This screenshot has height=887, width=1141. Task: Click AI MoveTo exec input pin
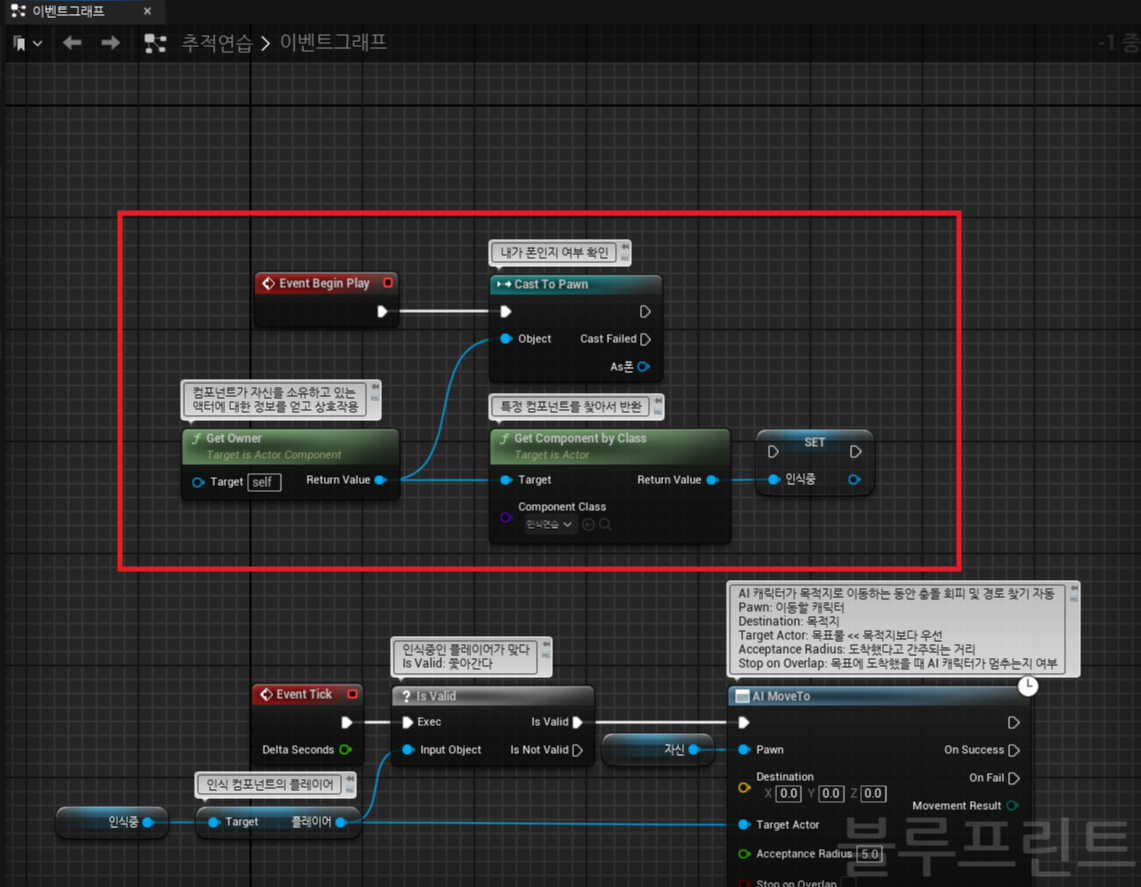tap(744, 723)
